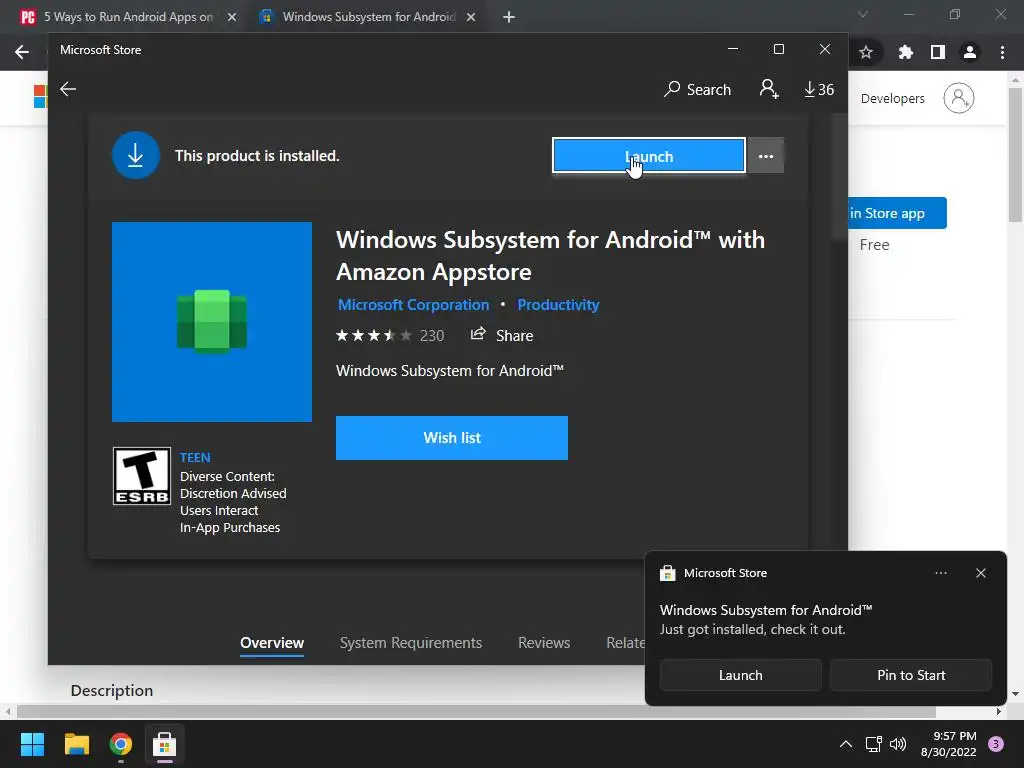
Task: Dismiss the Microsoft Store notification
Action: coord(981,573)
